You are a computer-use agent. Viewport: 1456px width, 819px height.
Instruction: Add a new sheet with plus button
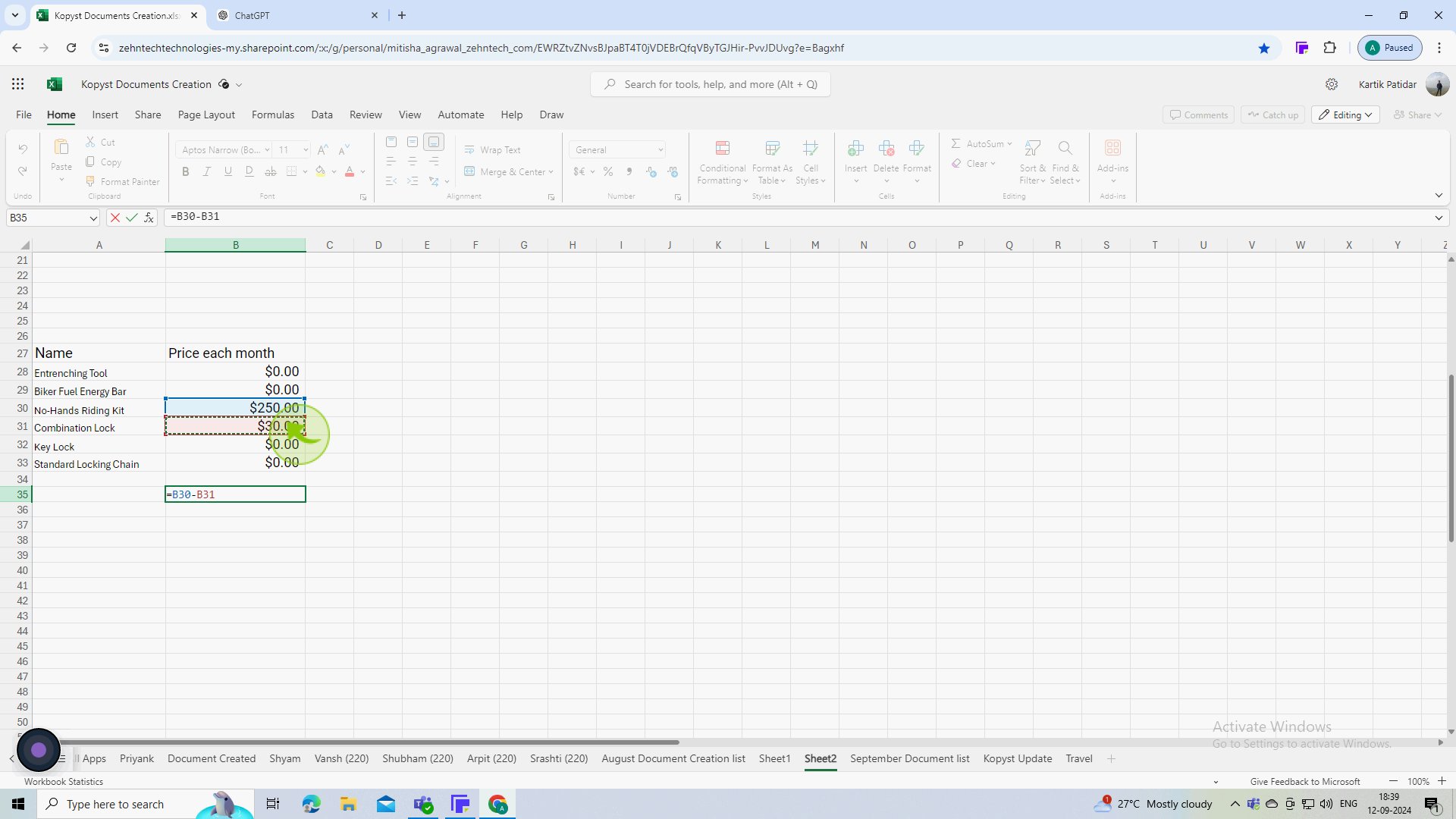[x=1111, y=758]
